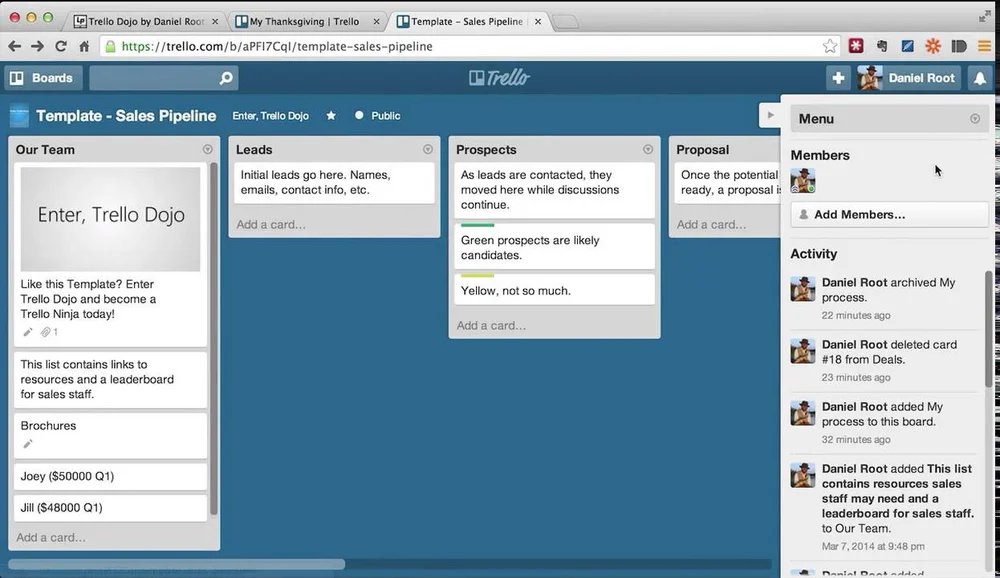Viewport: 1000px width, 578px height.
Task: Click Add a card in Prospects list
Action: point(491,325)
